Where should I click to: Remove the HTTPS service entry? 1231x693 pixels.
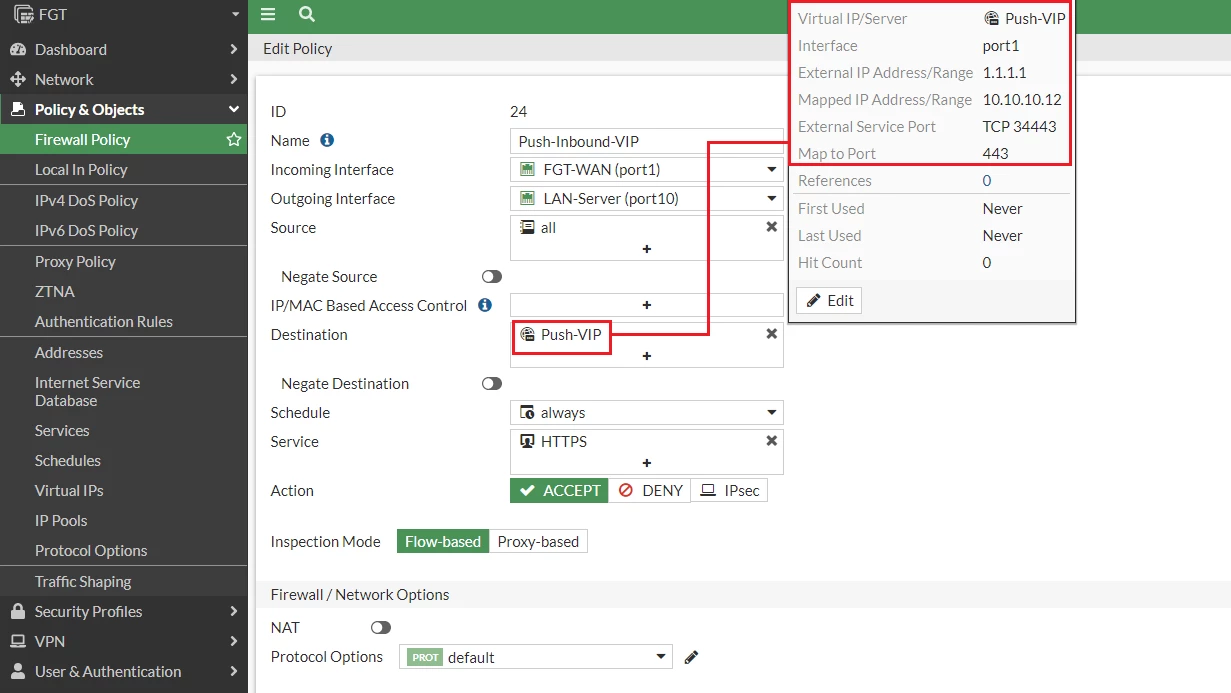tap(771, 441)
